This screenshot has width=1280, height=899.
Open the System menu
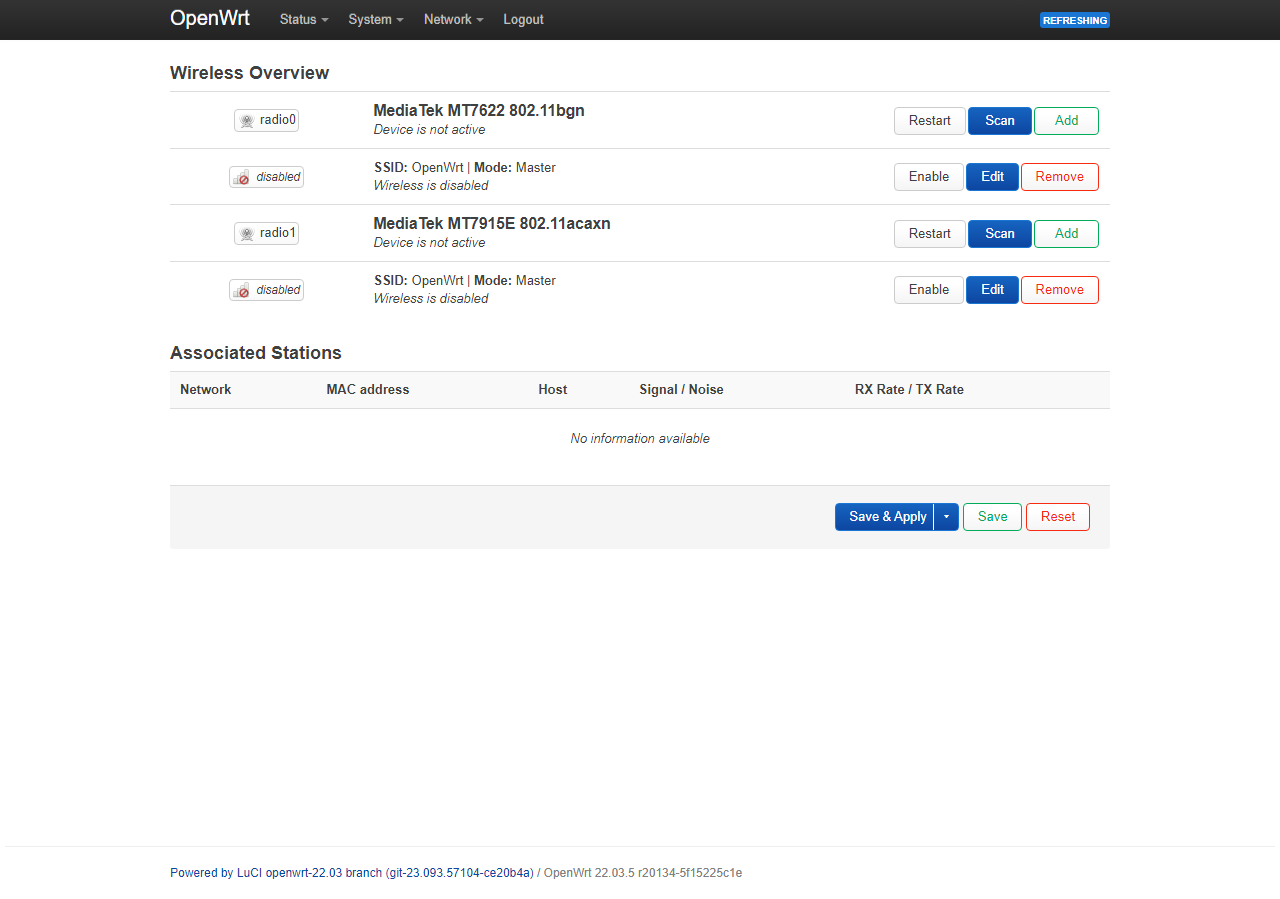point(376,19)
